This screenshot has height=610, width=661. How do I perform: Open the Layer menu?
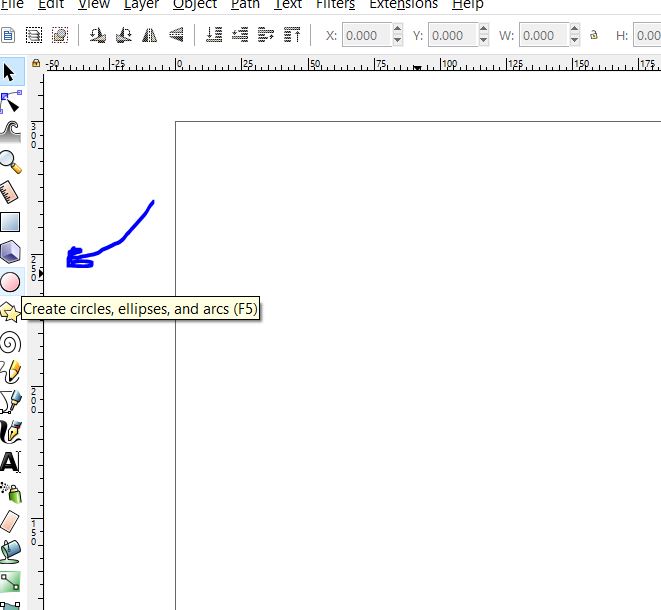pyautogui.click(x=141, y=4)
